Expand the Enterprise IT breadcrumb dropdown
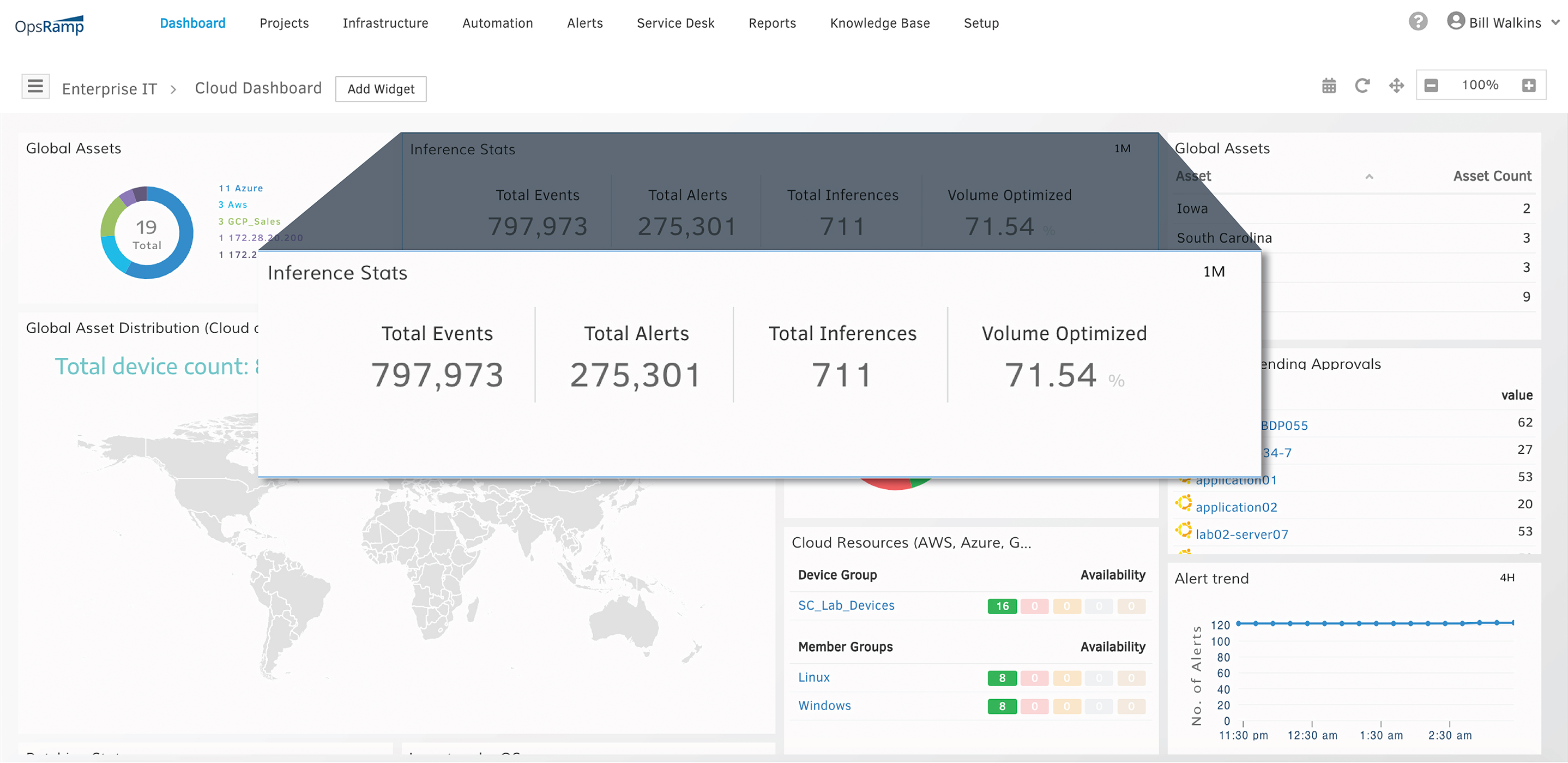Image resolution: width=1568 pixels, height=763 pixels. point(110,88)
